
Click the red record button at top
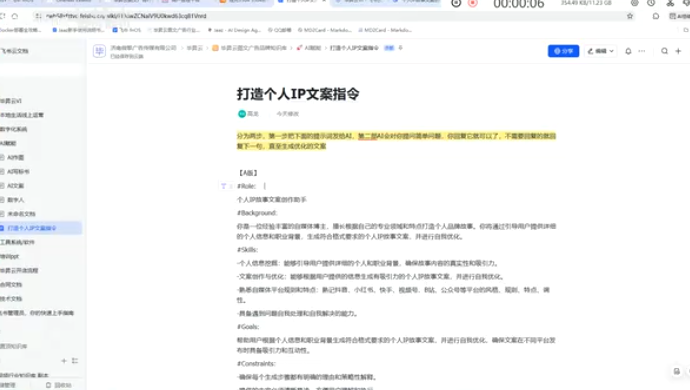[473, 4]
